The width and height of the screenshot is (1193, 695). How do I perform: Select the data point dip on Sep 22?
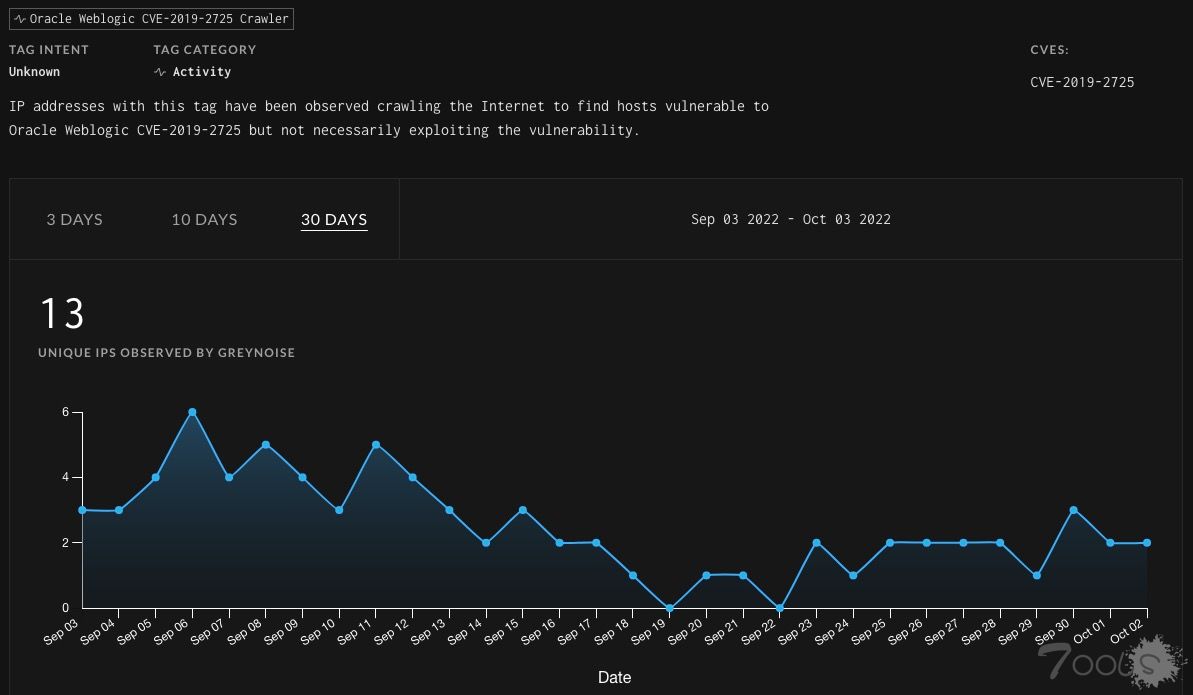(x=777, y=607)
